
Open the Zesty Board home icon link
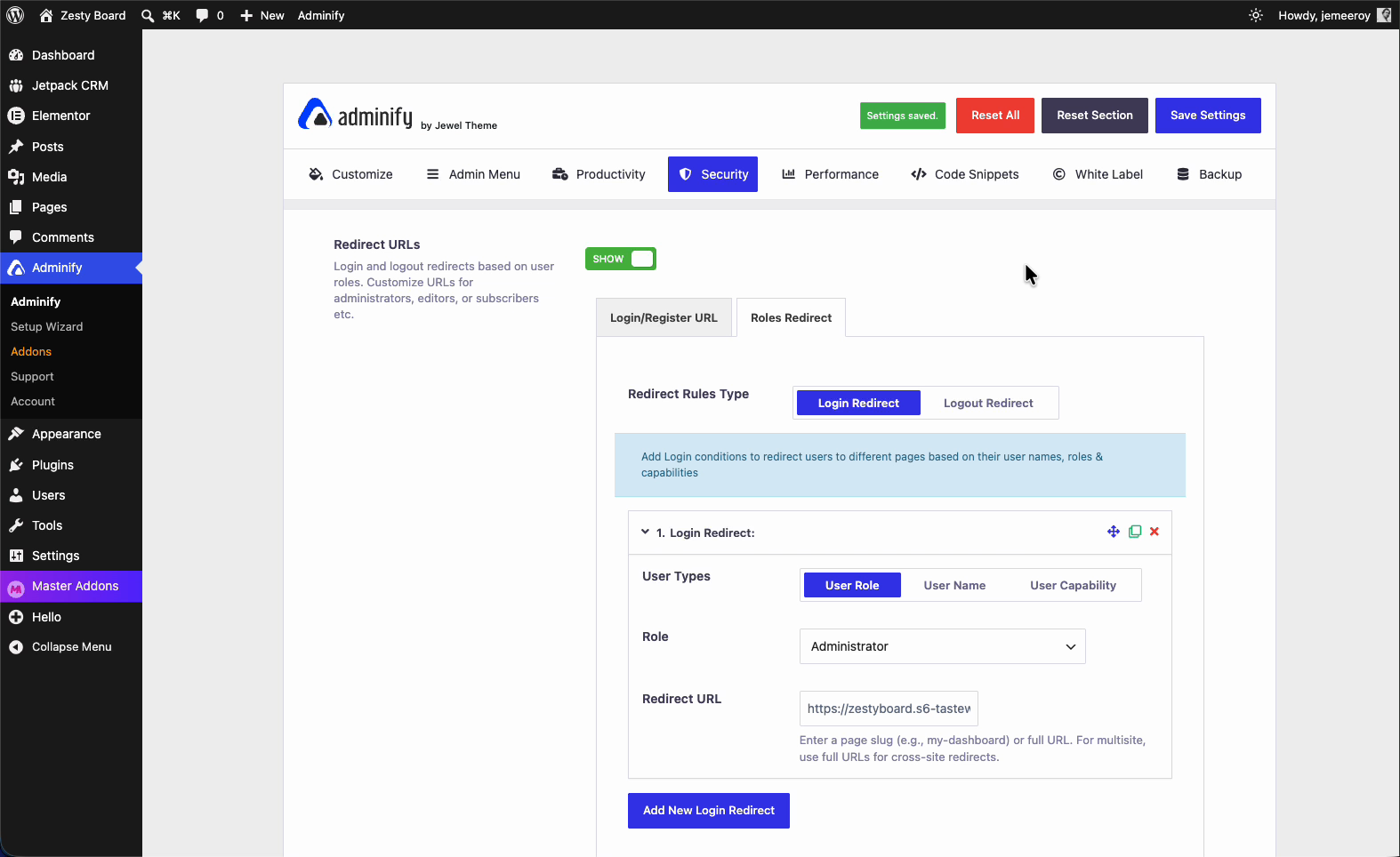[x=46, y=15]
